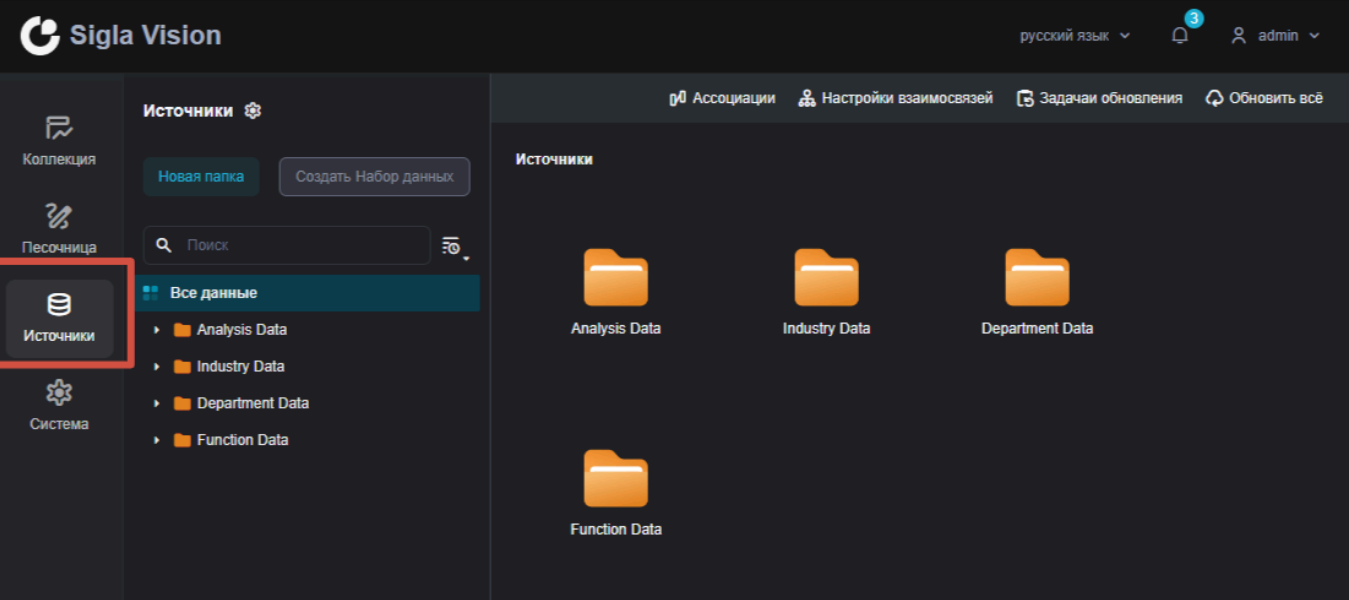Expand the Function Data tree arrow
Image resolution: width=1349 pixels, height=600 pixels.
156,440
